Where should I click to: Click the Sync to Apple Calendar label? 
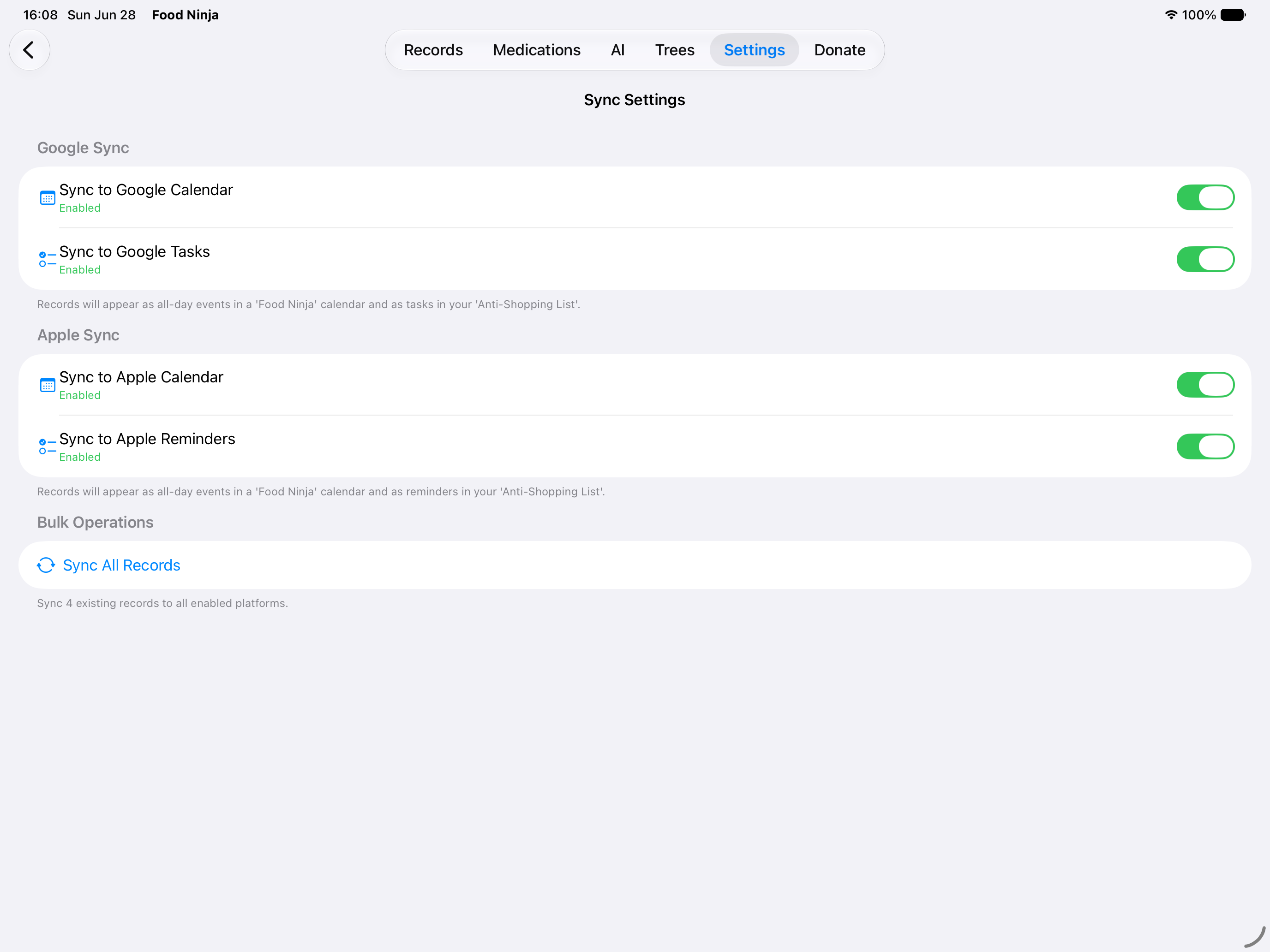pos(141,377)
